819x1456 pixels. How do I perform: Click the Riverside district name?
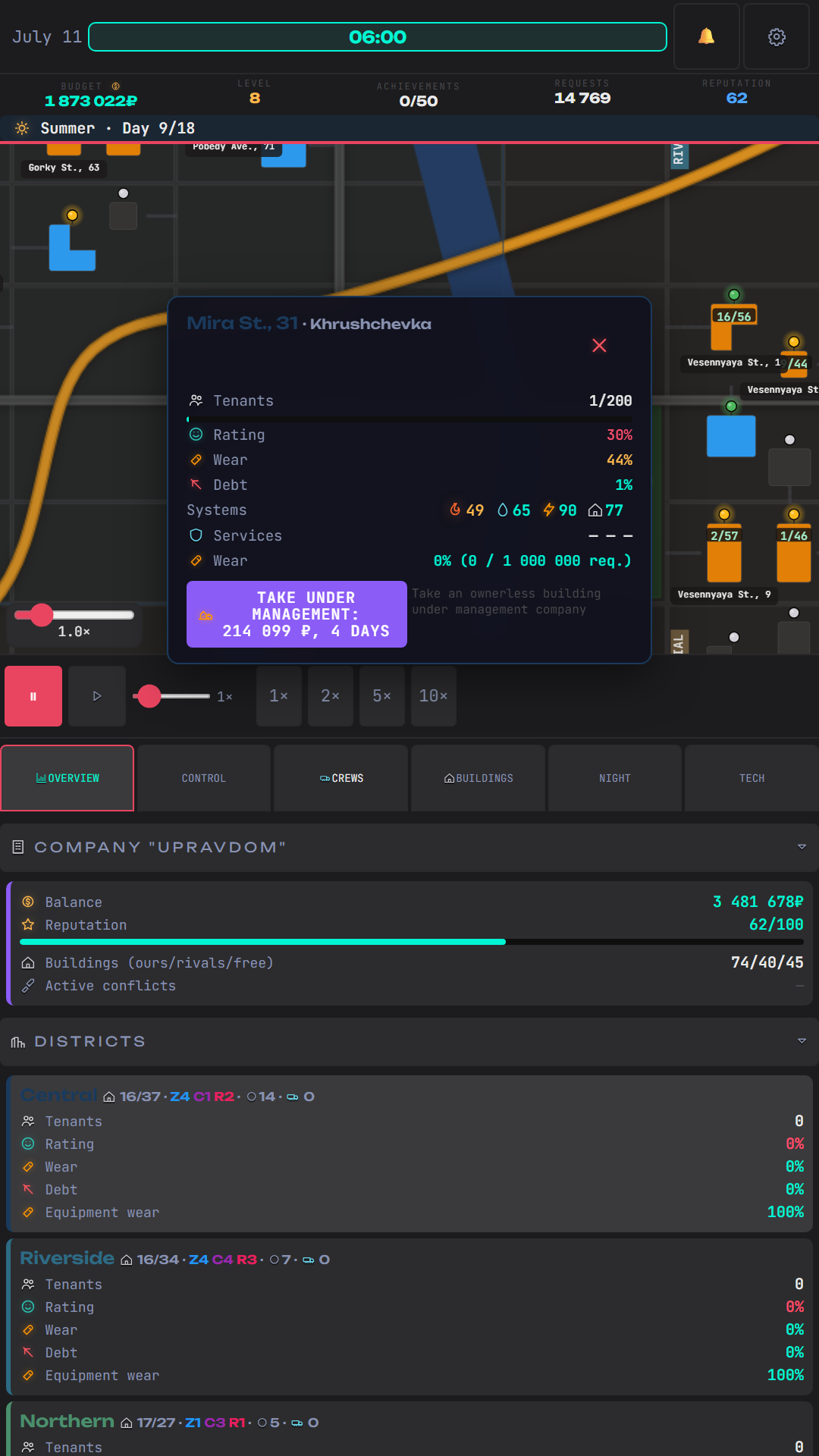67,1258
